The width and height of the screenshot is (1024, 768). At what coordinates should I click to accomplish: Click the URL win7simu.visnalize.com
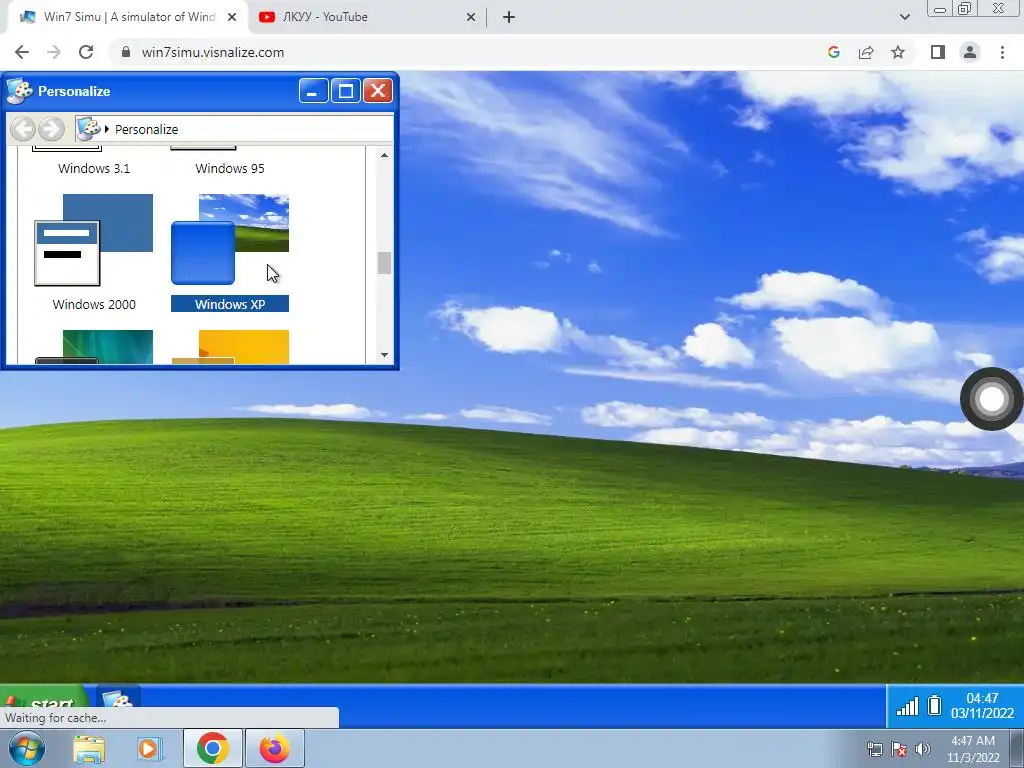tap(213, 52)
